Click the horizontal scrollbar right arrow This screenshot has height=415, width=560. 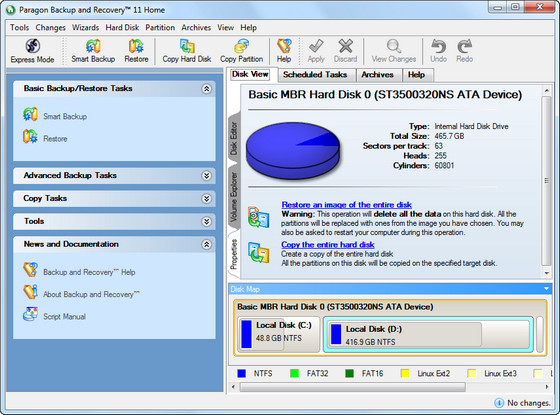[546, 387]
